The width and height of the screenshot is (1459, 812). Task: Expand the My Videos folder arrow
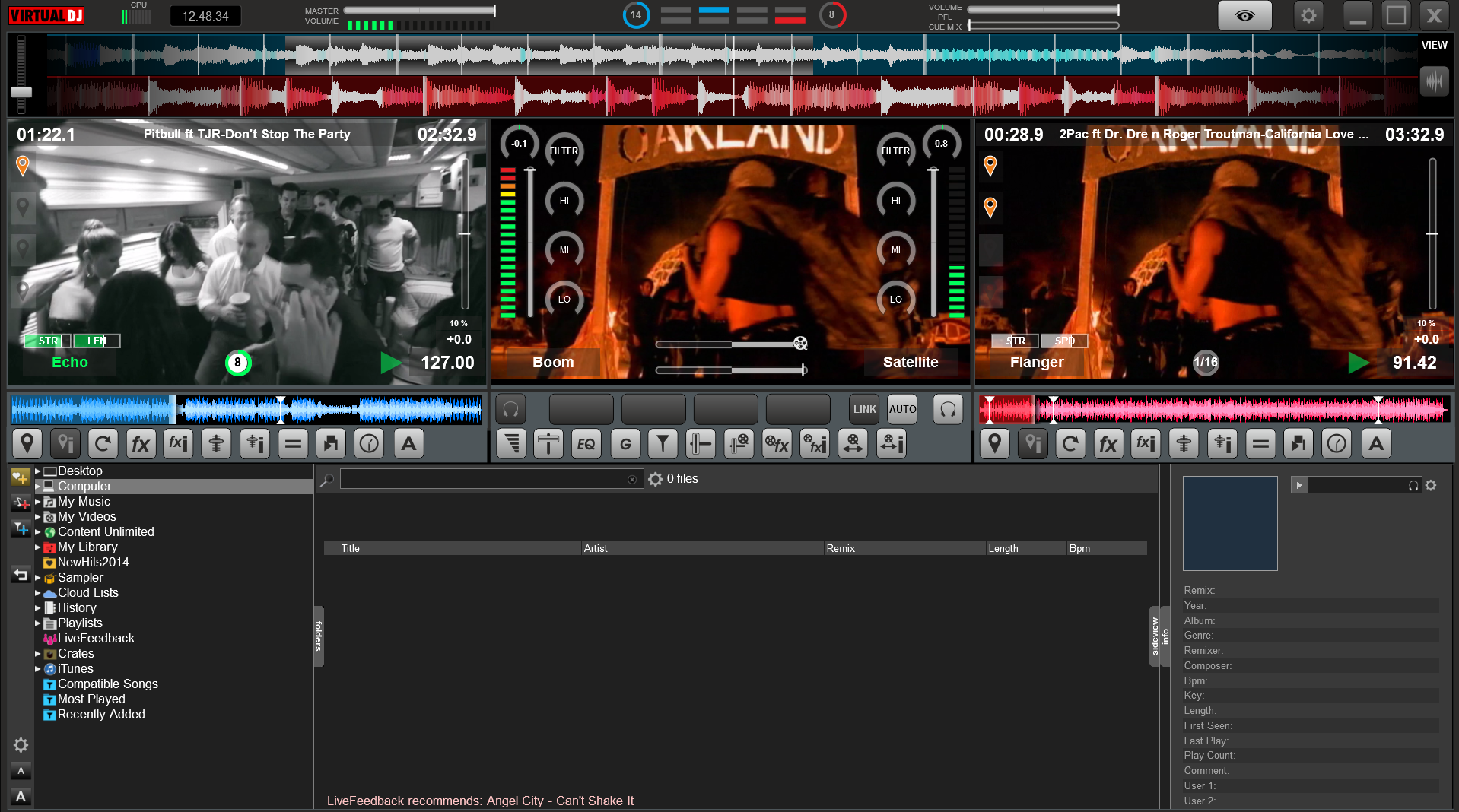(x=37, y=517)
